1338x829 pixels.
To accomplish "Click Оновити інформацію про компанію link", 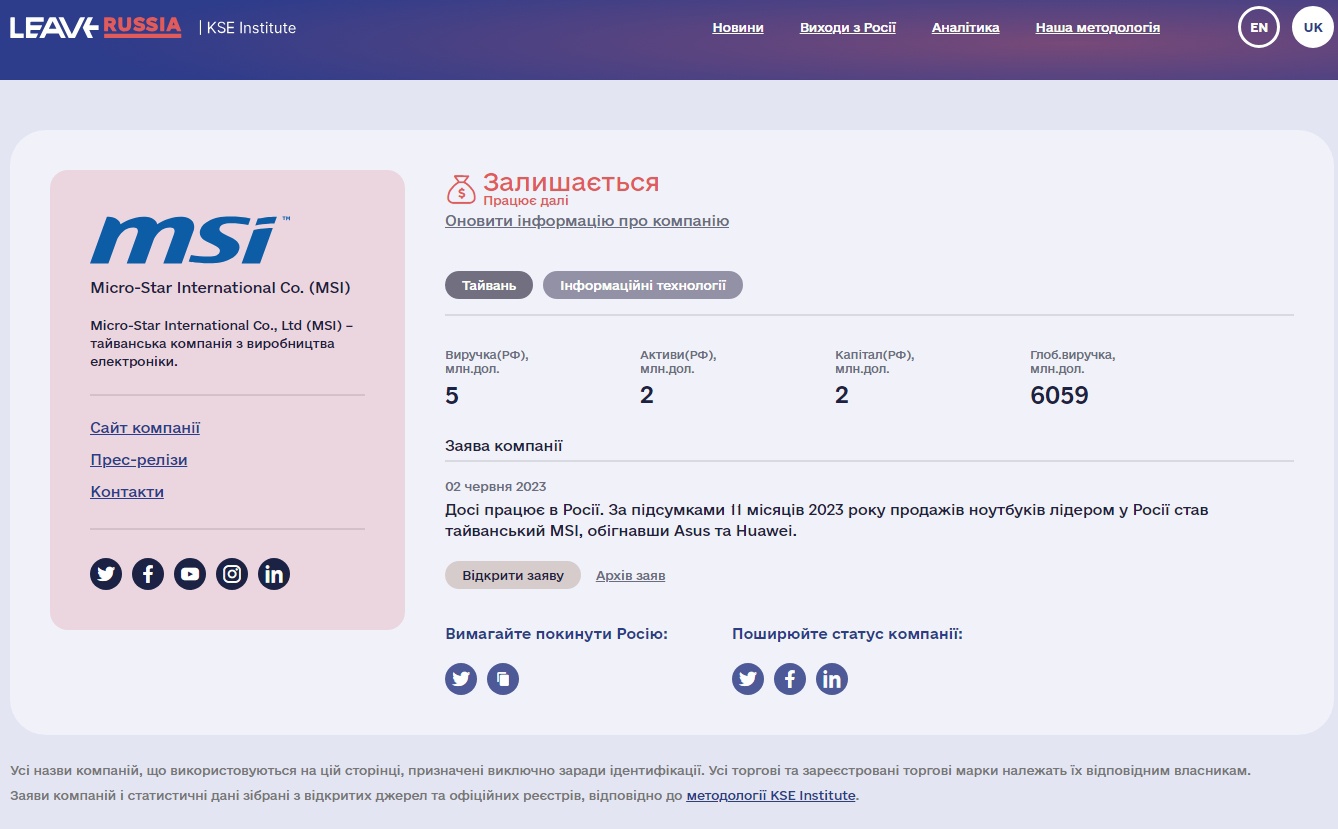I will point(587,221).
